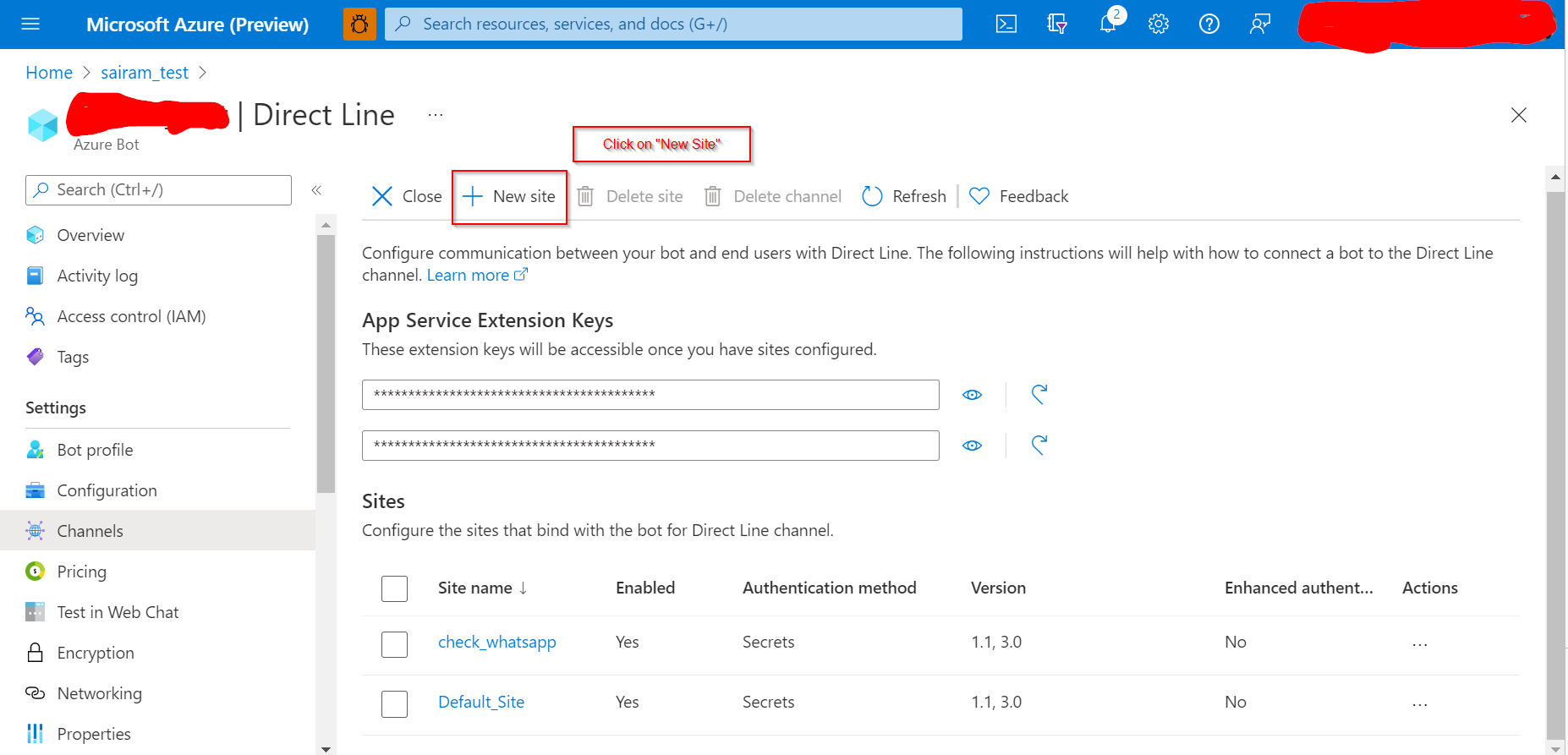Check the Default_Site row
This screenshot has height=755, width=1568.
coord(394,703)
